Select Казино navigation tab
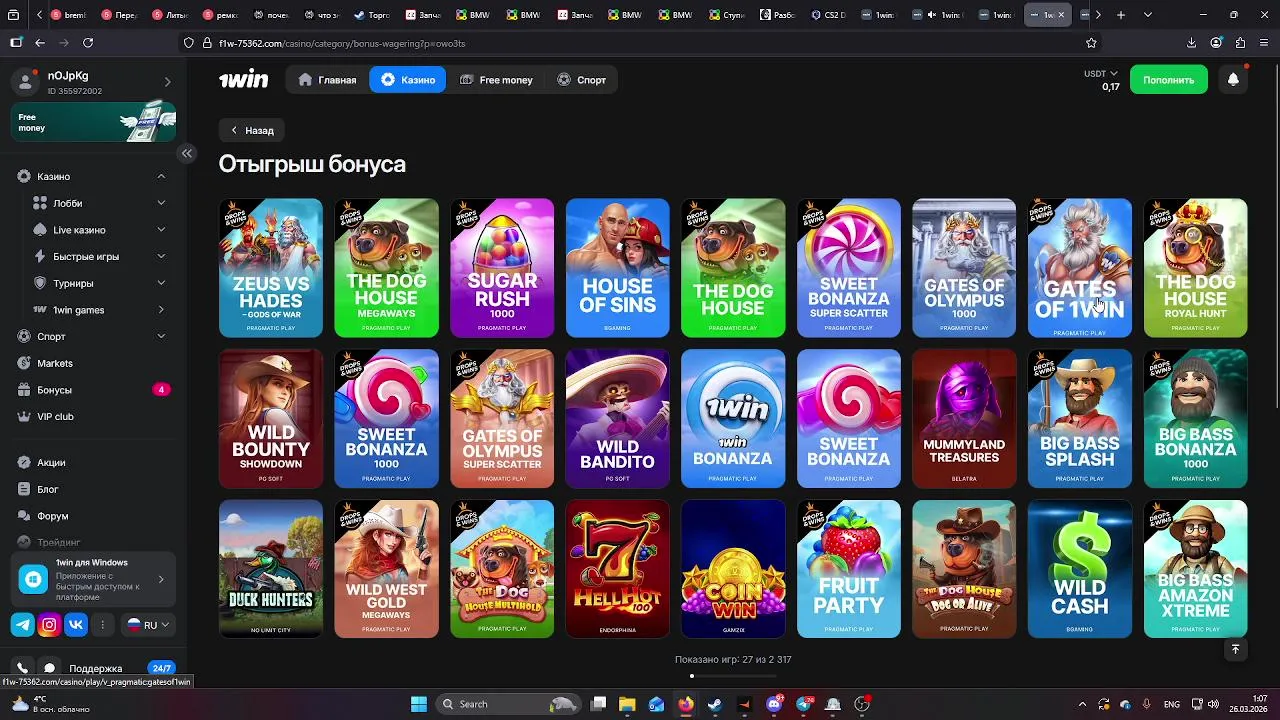 [408, 80]
